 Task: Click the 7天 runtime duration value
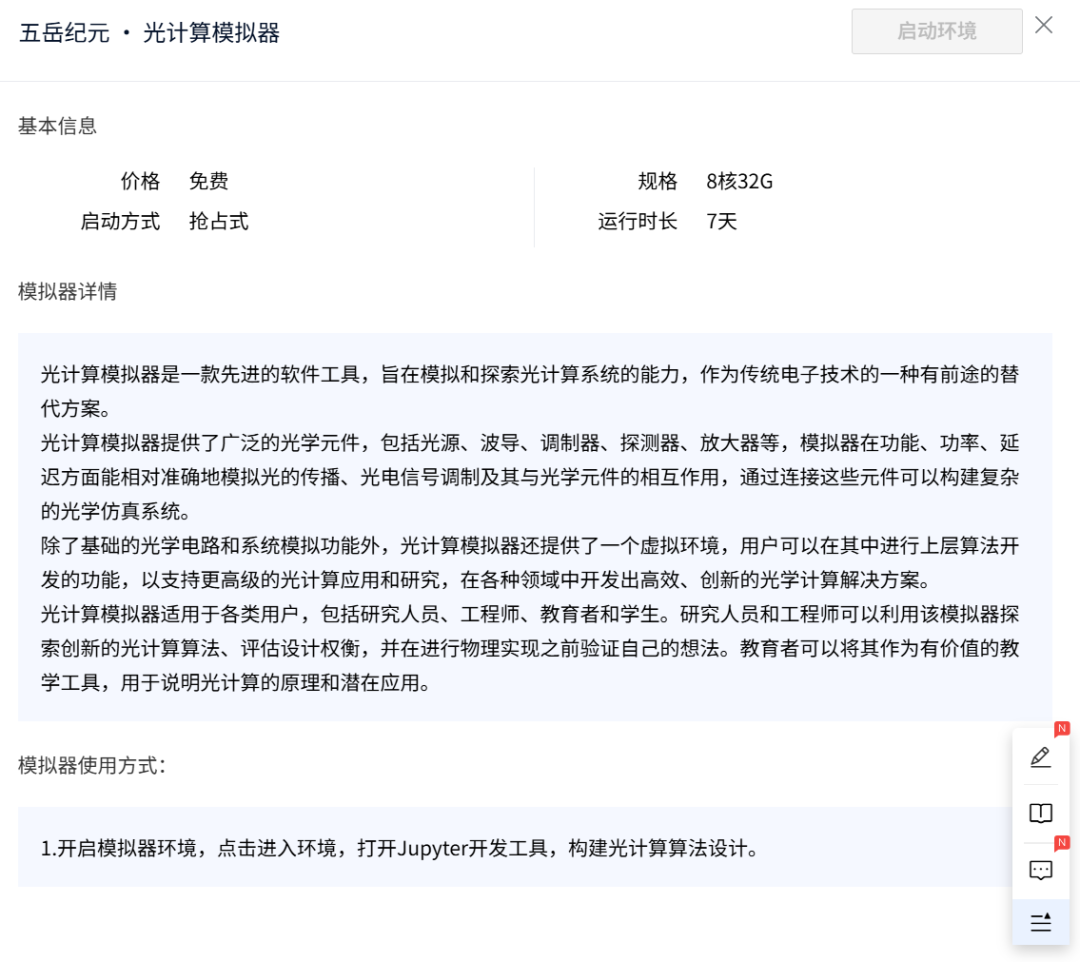[721, 221]
